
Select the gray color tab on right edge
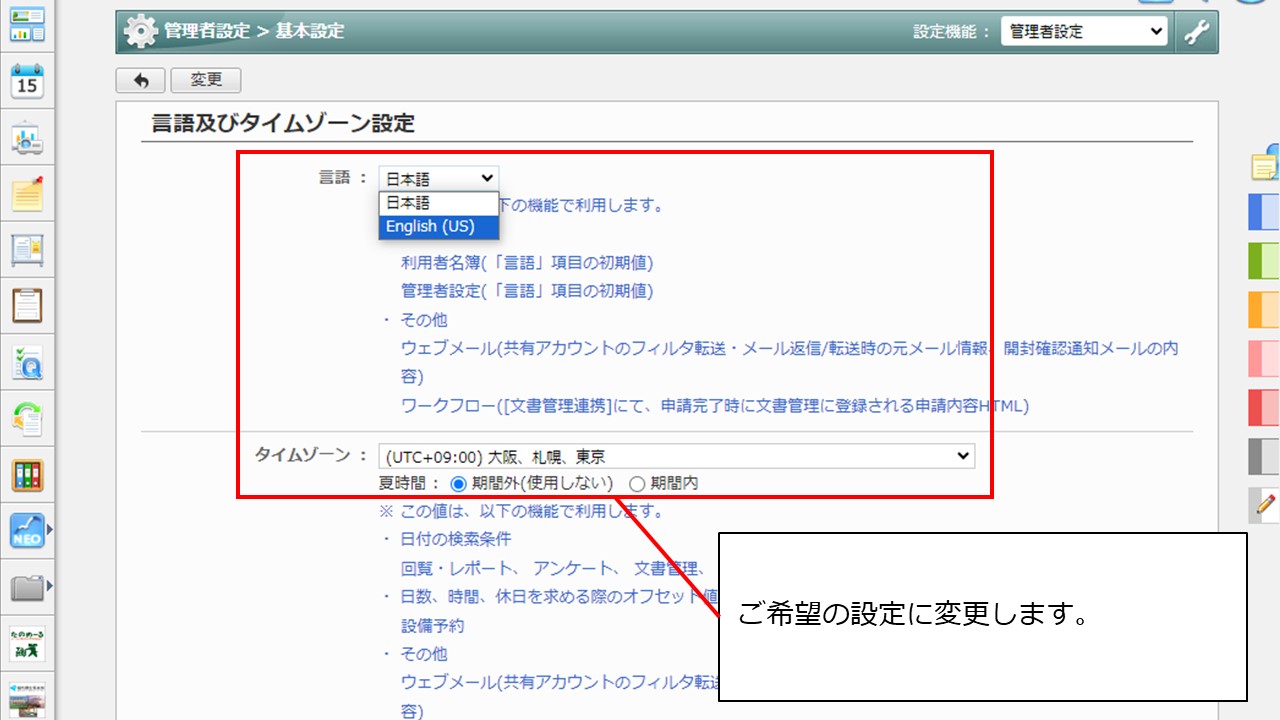click(1264, 456)
